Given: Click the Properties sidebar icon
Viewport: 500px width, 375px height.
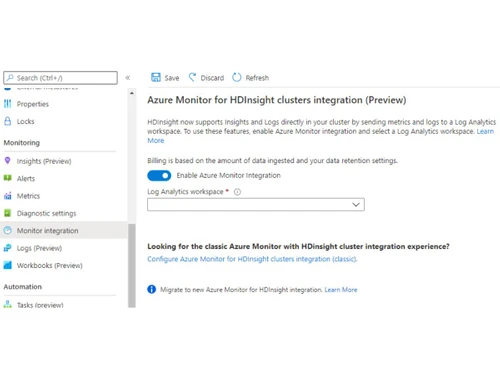Looking at the screenshot, I should [8, 104].
